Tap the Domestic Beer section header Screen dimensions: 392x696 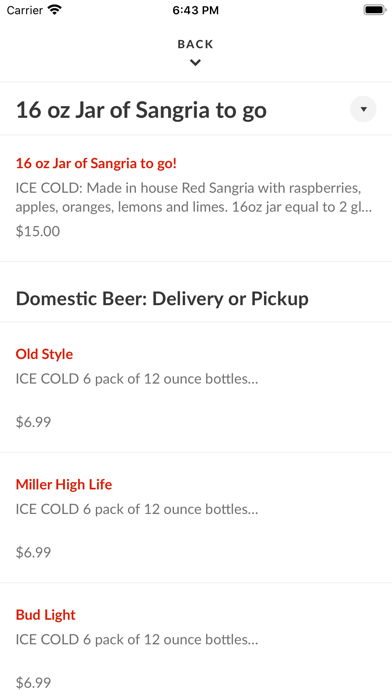162,299
